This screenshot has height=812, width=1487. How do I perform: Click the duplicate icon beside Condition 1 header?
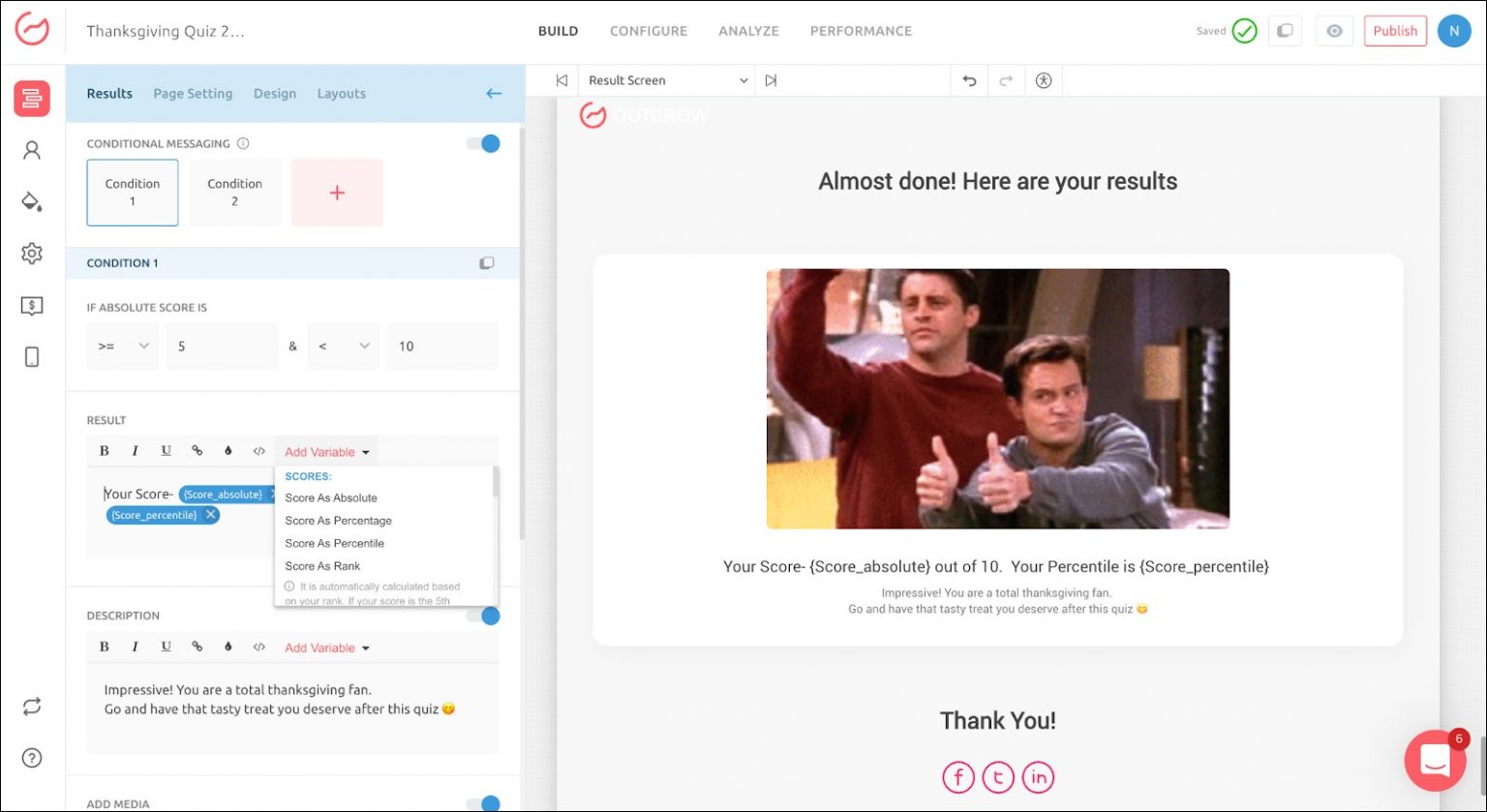click(487, 263)
